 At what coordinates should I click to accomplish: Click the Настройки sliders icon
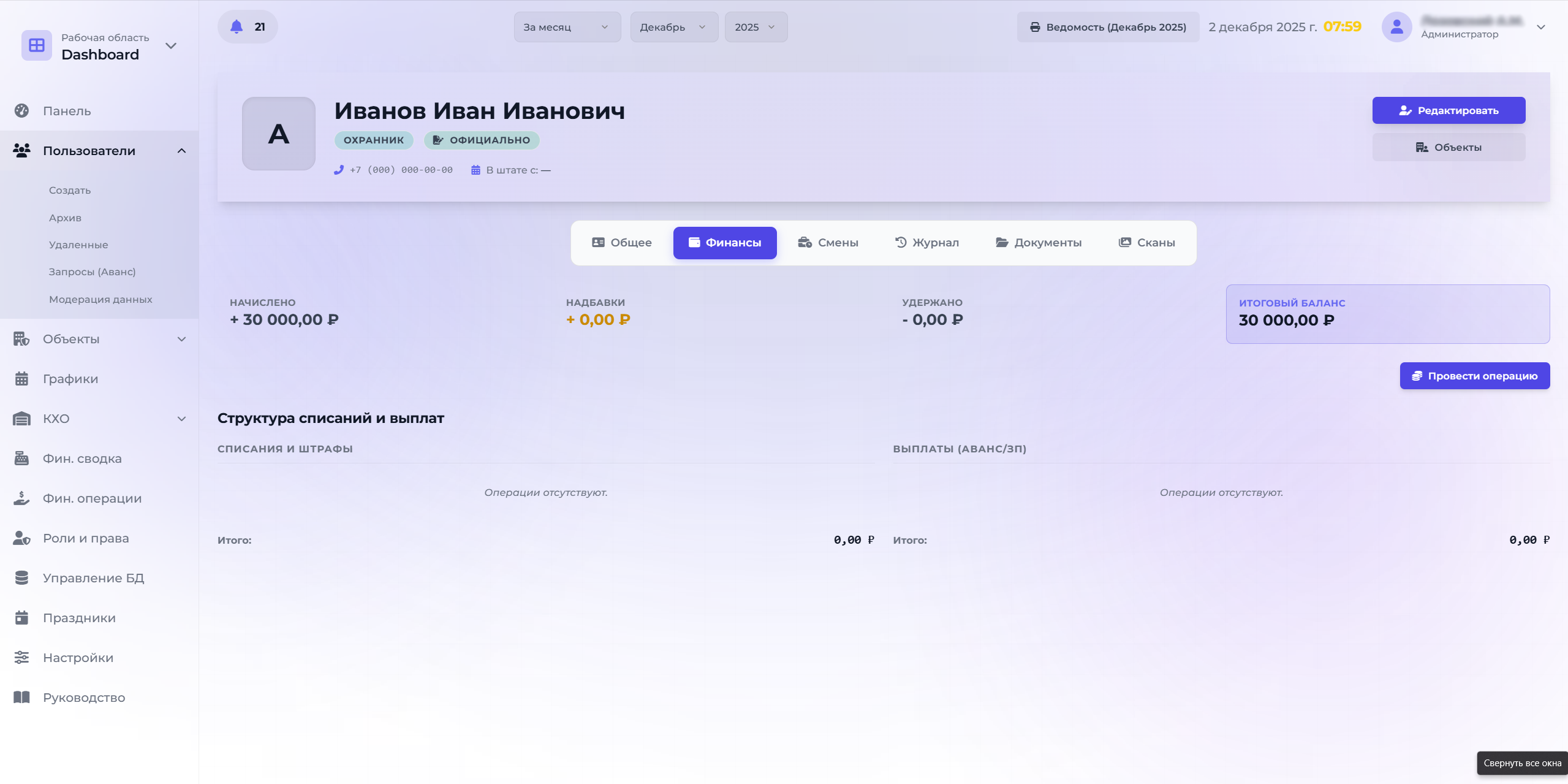(21, 658)
